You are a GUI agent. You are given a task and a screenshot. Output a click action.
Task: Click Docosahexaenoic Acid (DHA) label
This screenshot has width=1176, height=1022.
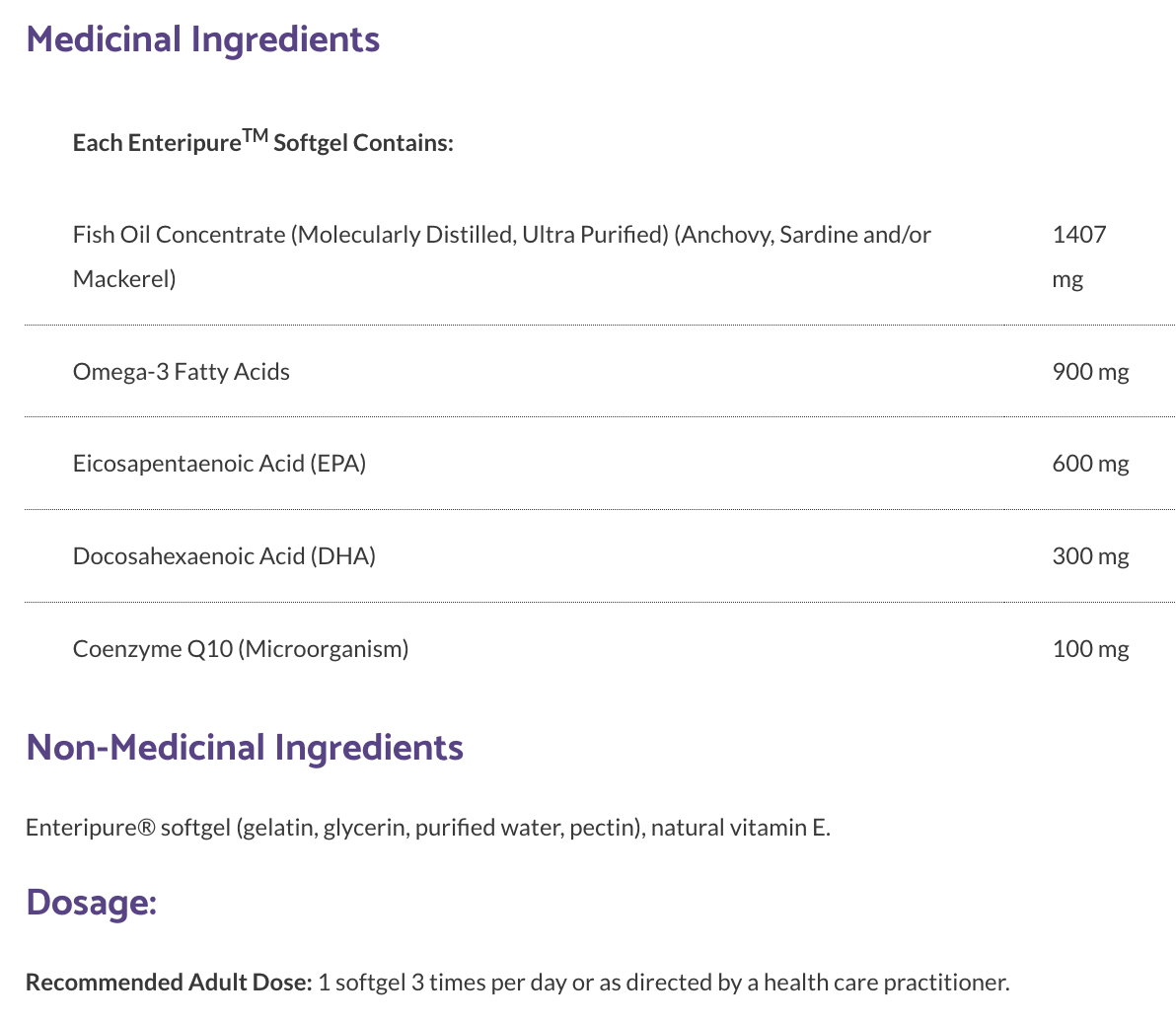tap(224, 556)
